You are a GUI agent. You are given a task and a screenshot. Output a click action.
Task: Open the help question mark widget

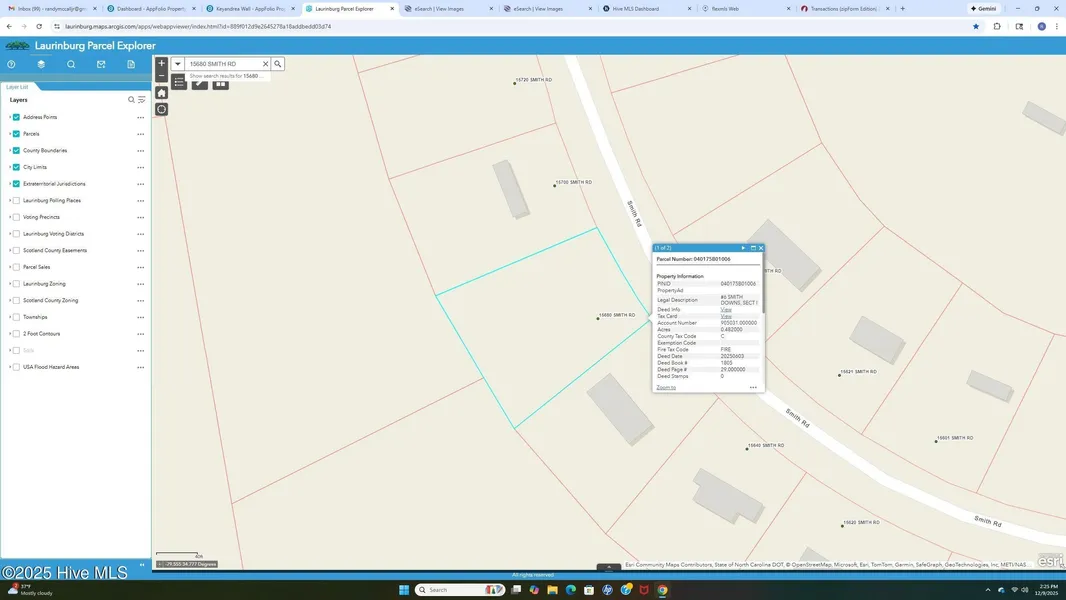click(11, 64)
